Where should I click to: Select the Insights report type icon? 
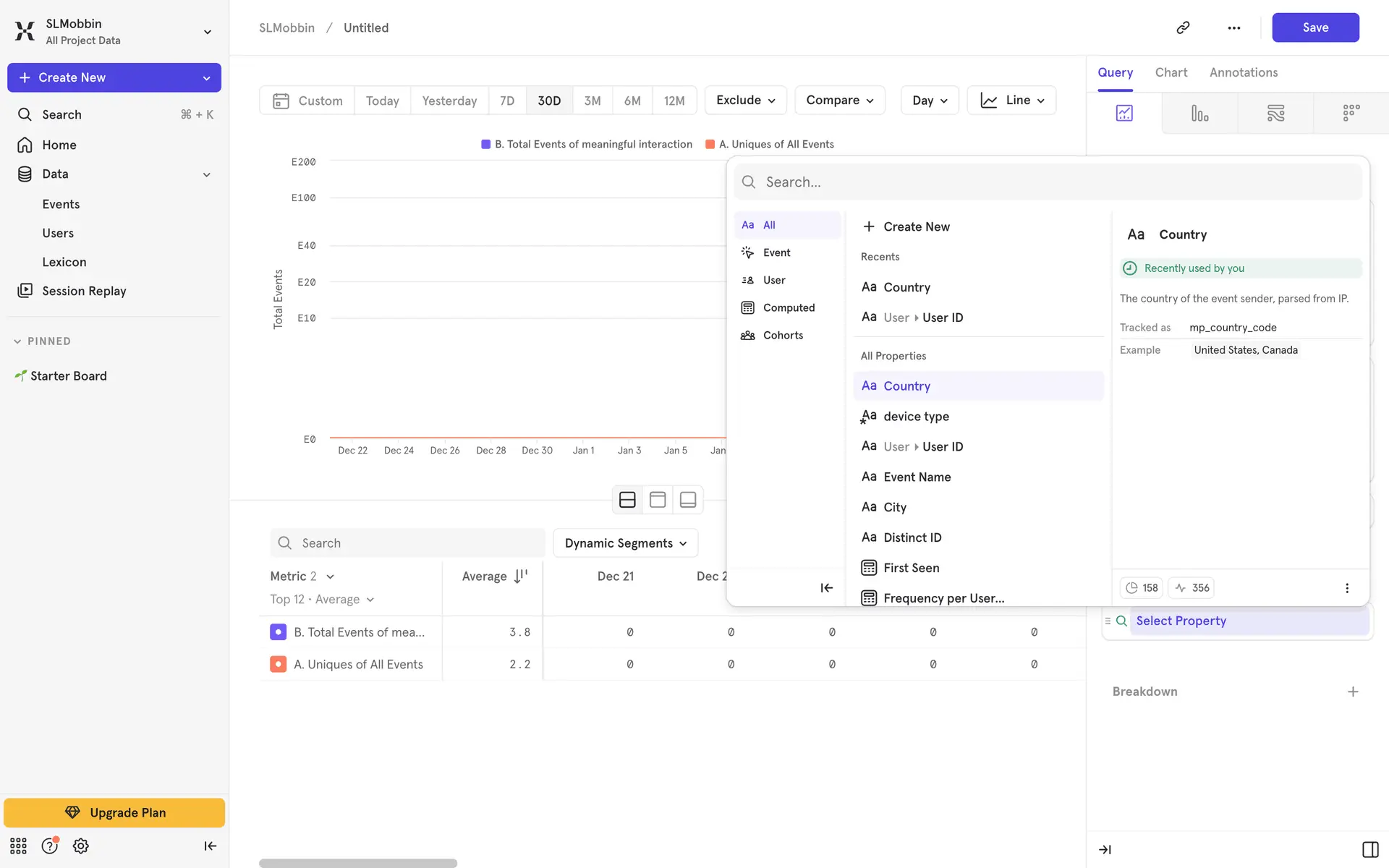coord(1123,113)
